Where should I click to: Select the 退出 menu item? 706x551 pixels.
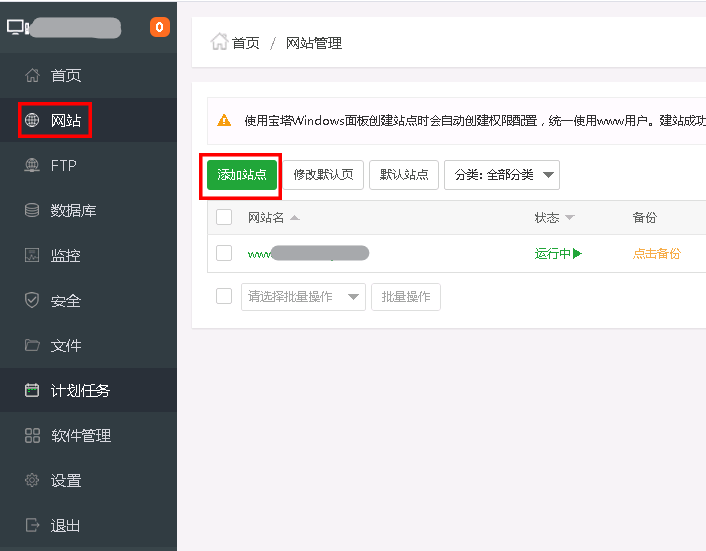(88, 525)
